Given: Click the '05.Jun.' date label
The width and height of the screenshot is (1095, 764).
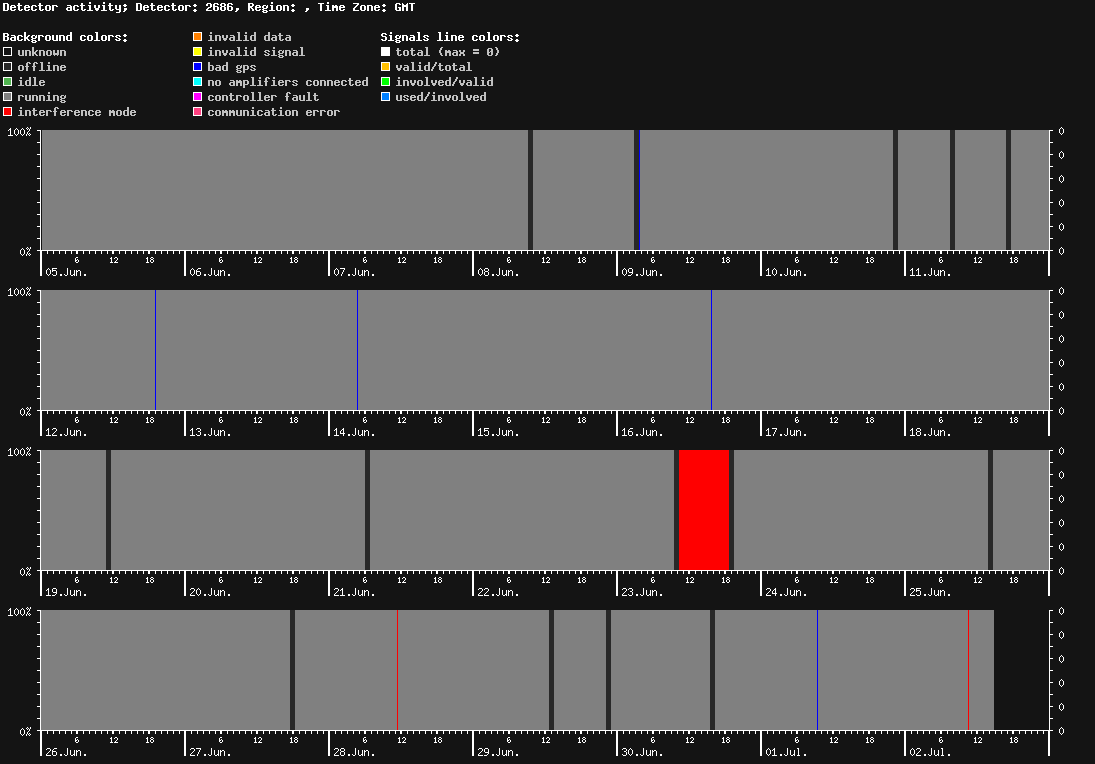Looking at the screenshot, I should (66, 272).
